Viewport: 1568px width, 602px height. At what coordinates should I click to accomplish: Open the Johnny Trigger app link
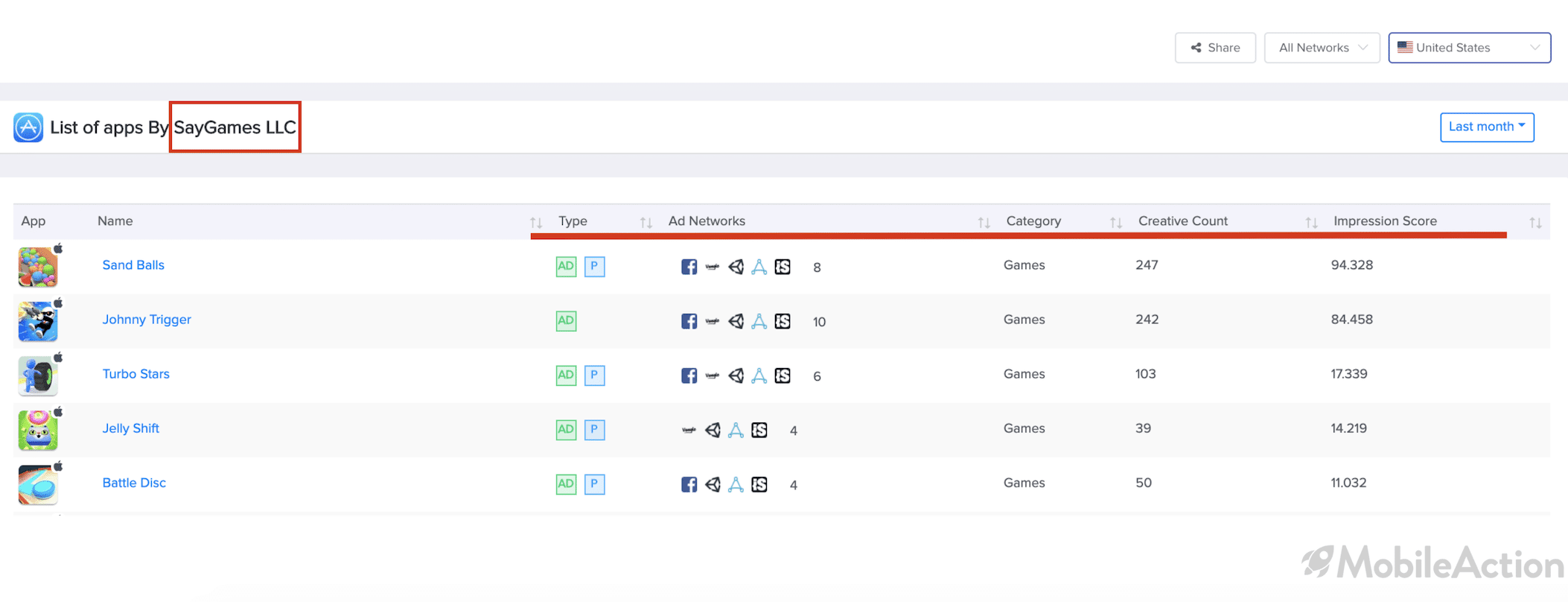(147, 320)
